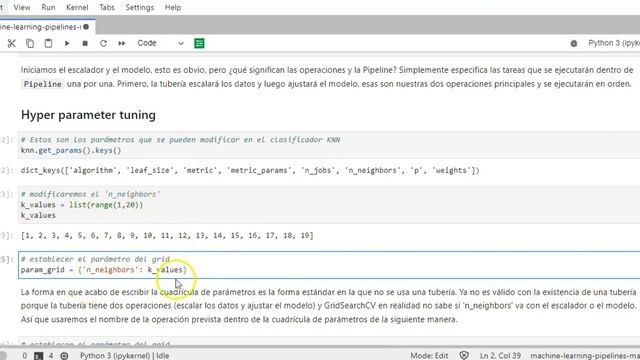Copy the selected cell
This screenshot has height=360, width=640.
click(x=30, y=43)
